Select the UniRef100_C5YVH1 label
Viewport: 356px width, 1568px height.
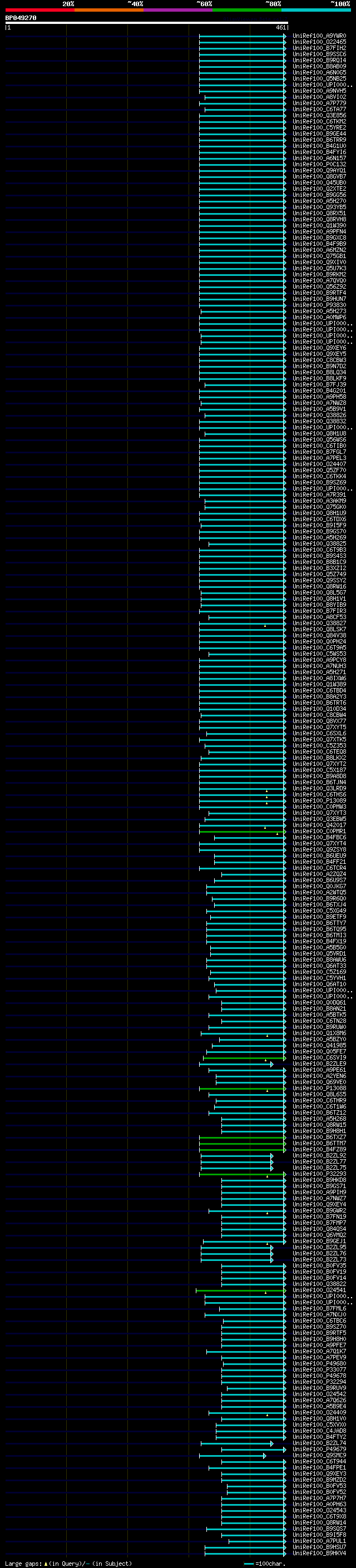pos(319,978)
